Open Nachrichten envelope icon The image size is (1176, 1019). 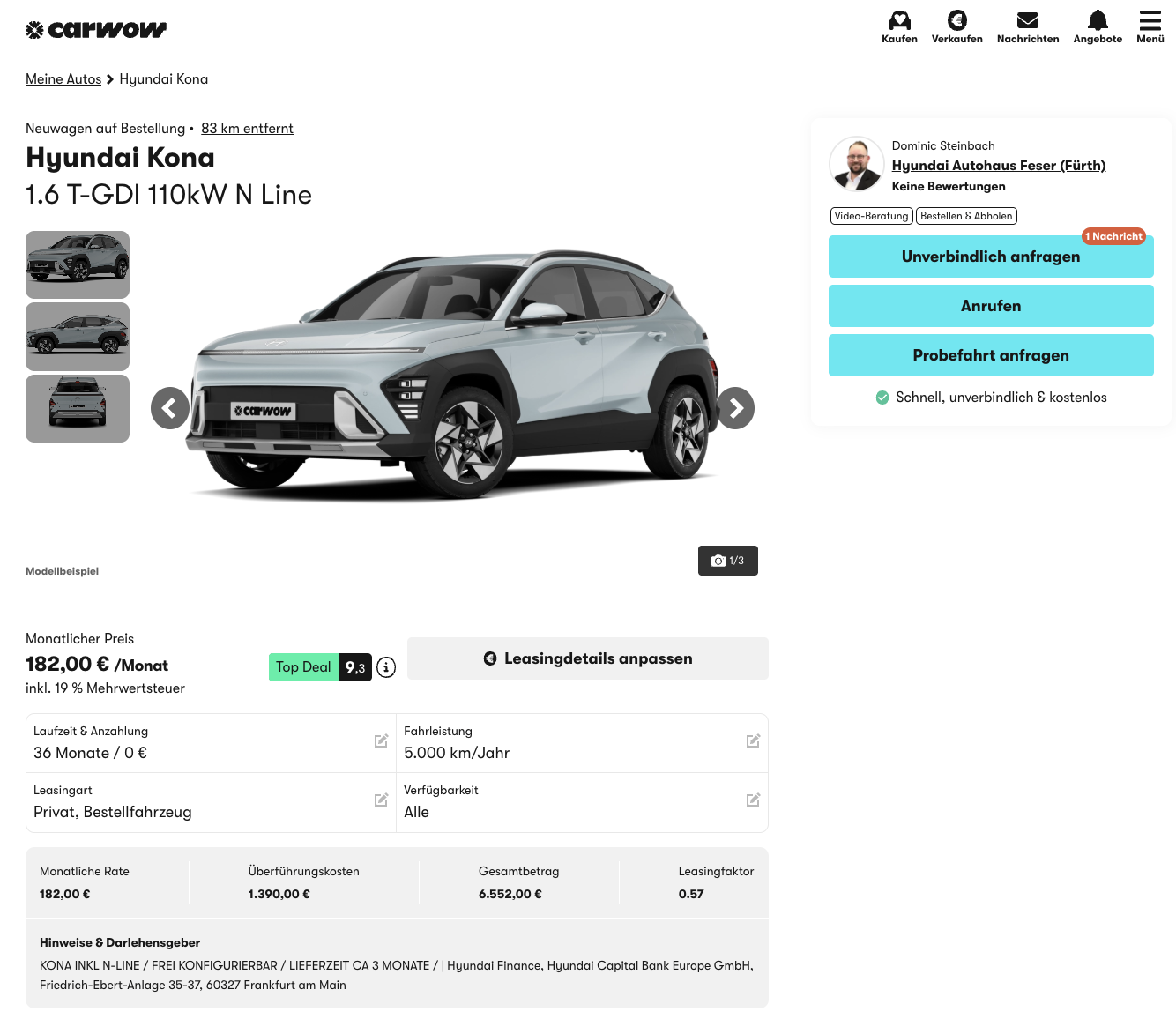[1028, 20]
